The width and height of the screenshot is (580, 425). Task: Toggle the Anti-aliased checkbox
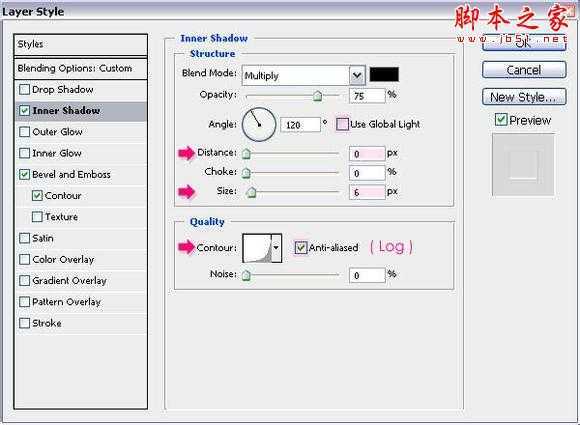click(301, 247)
